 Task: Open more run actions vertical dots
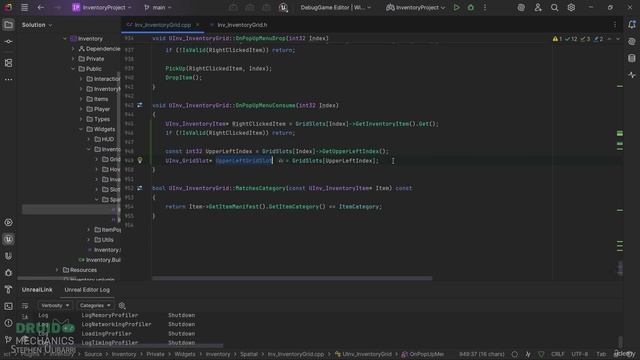click(x=485, y=7)
